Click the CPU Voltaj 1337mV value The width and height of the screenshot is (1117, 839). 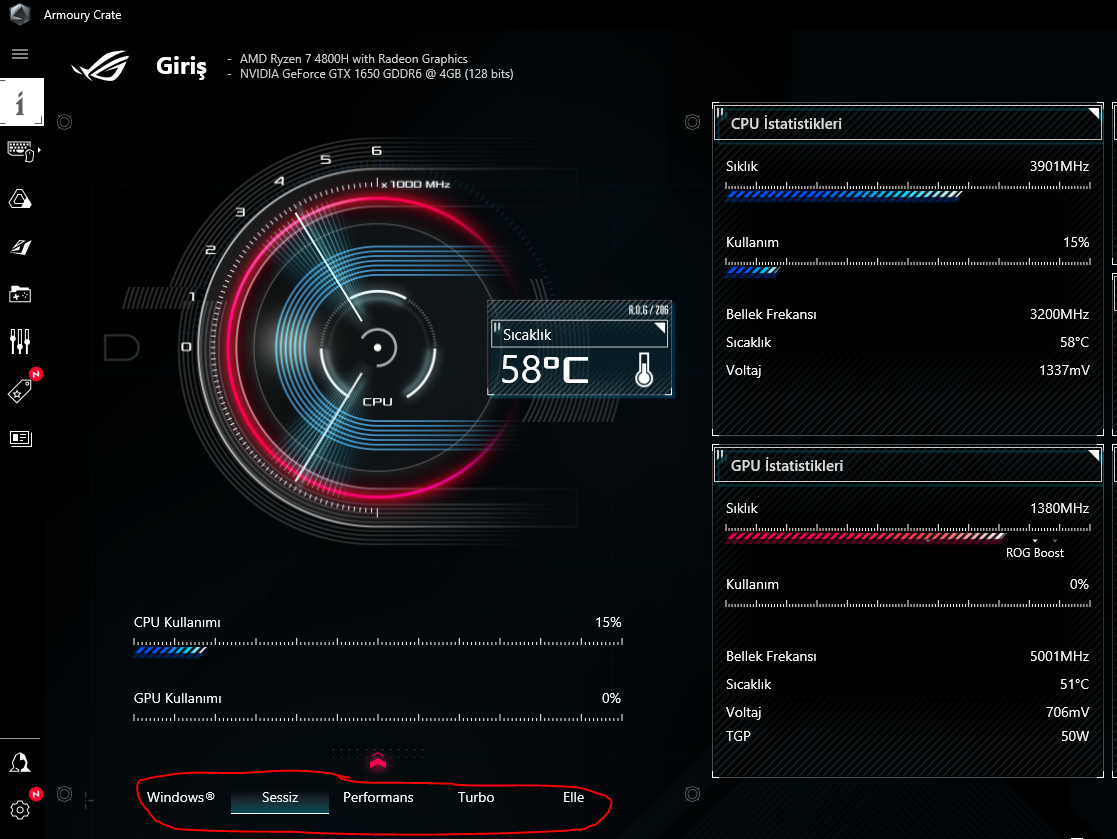(x=1064, y=370)
